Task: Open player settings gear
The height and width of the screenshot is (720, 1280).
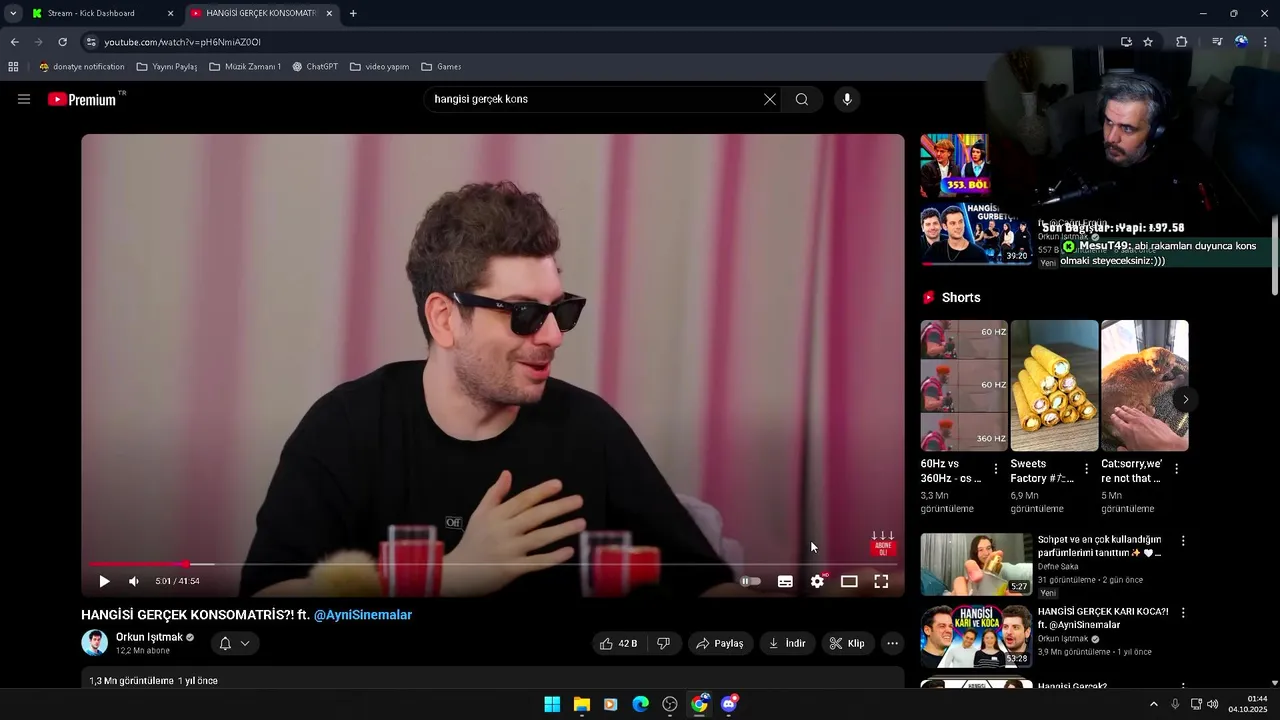Action: pos(818,581)
